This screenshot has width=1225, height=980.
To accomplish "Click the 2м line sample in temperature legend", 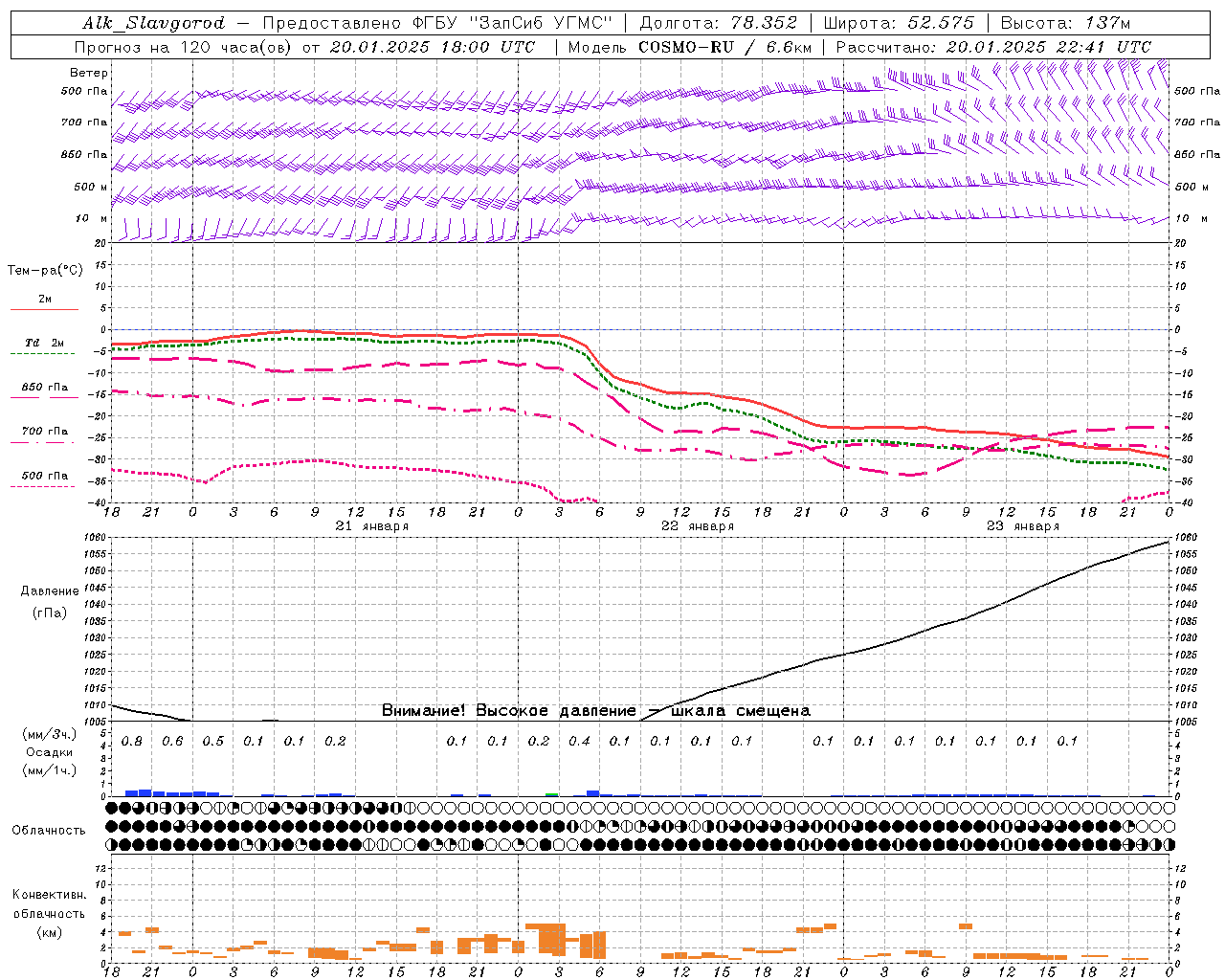I will click(x=44, y=309).
